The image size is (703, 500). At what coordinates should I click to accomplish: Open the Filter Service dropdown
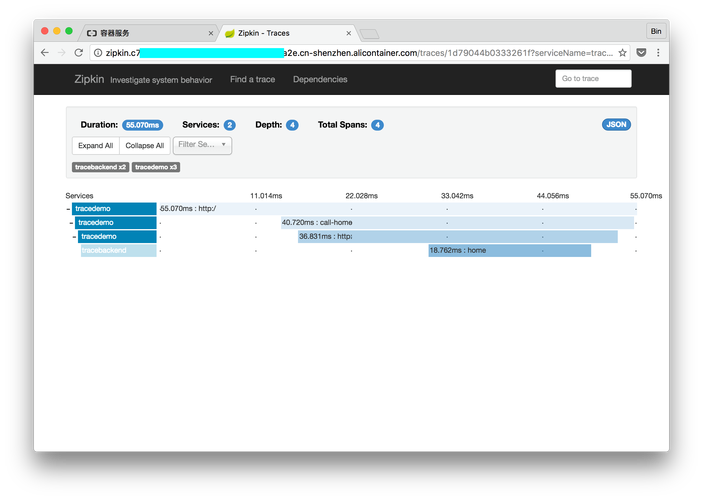coord(202,145)
